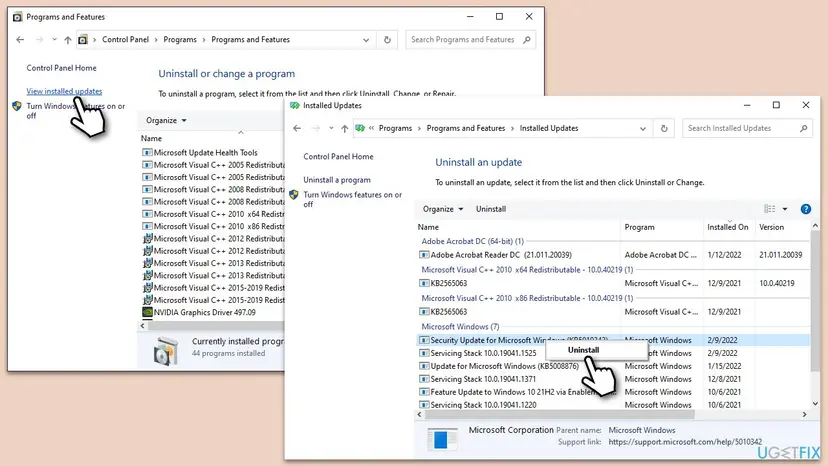Click Uninstall a program link

pos(336,180)
